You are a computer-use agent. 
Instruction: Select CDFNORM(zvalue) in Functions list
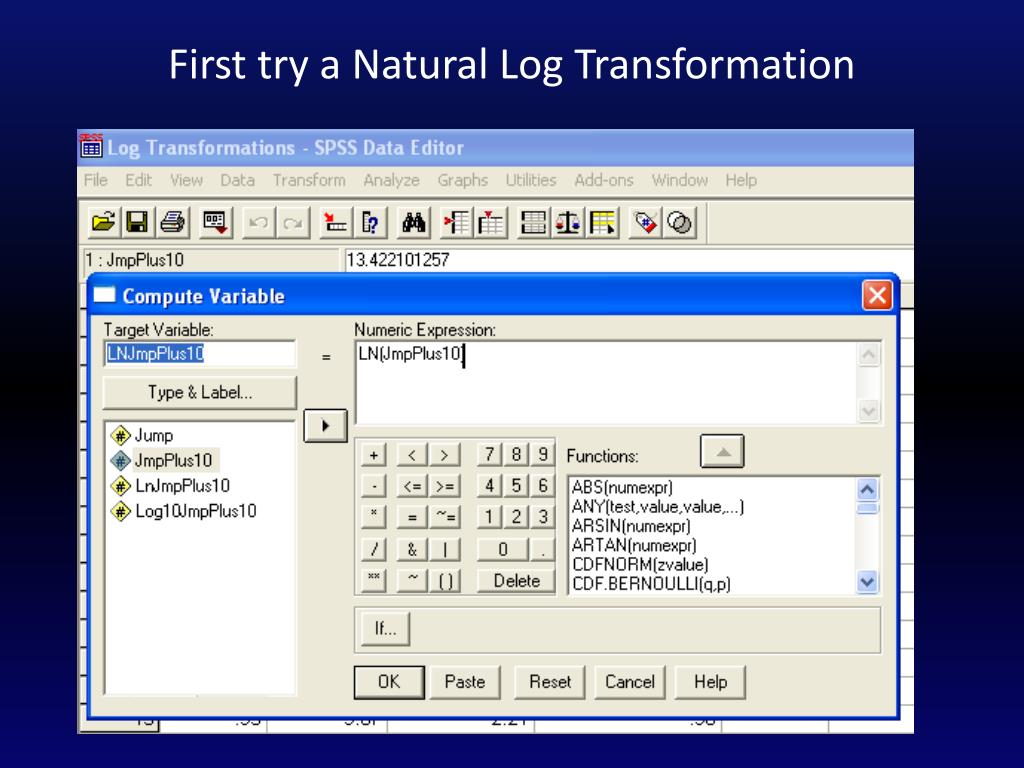tap(641, 564)
